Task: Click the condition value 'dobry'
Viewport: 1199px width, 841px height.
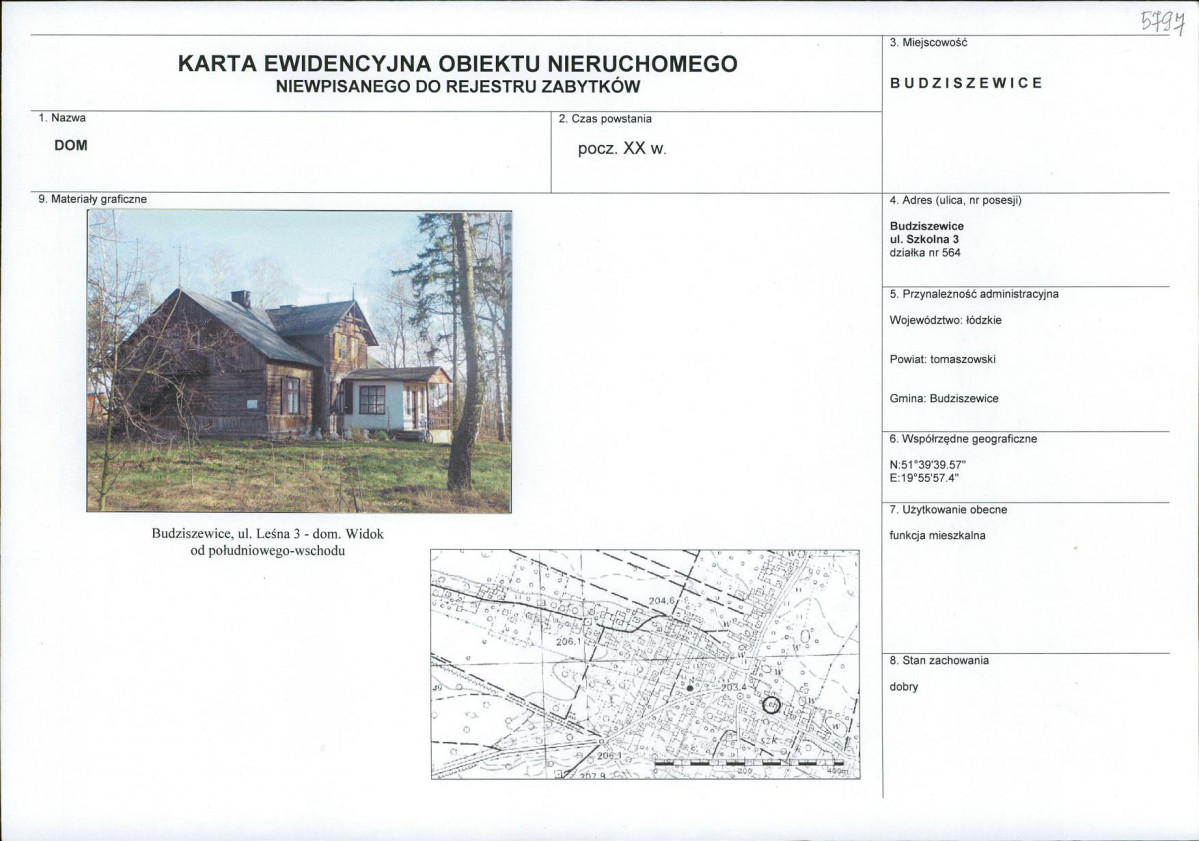Action: pyautogui.click(x=904, y=687)
